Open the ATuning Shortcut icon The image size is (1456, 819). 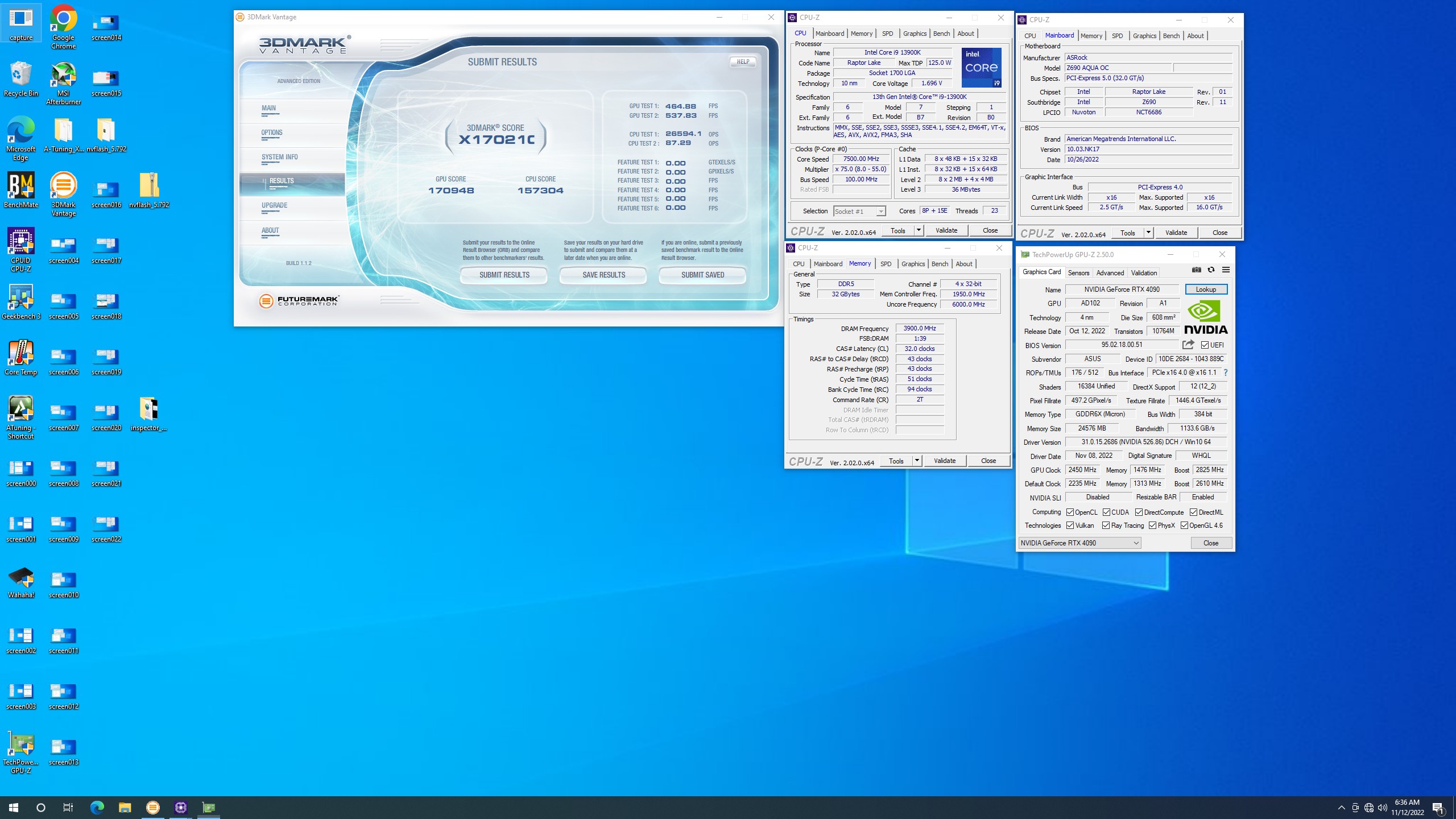(21, 417)
